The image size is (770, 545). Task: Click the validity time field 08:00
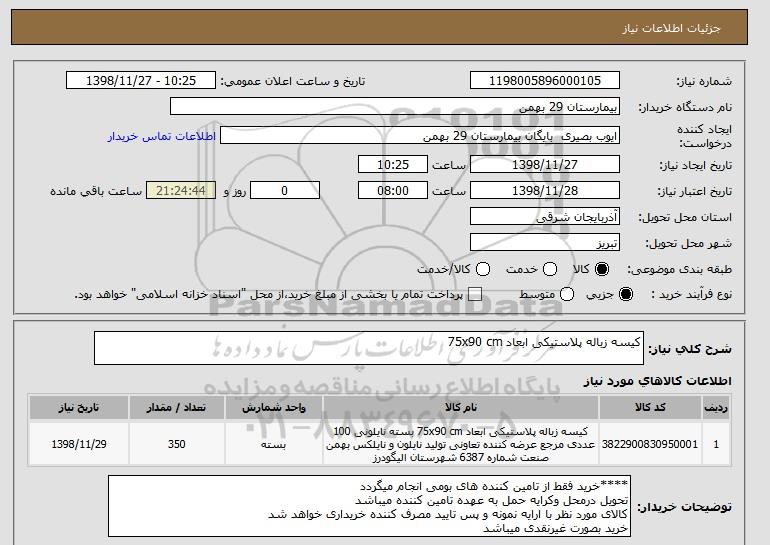[x=393, y=191]
